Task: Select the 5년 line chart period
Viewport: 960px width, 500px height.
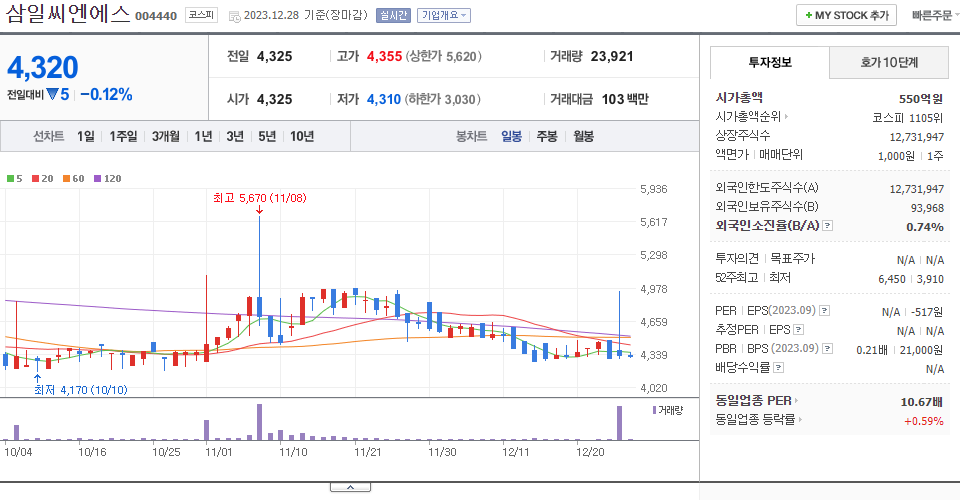Action: [267, 136]
